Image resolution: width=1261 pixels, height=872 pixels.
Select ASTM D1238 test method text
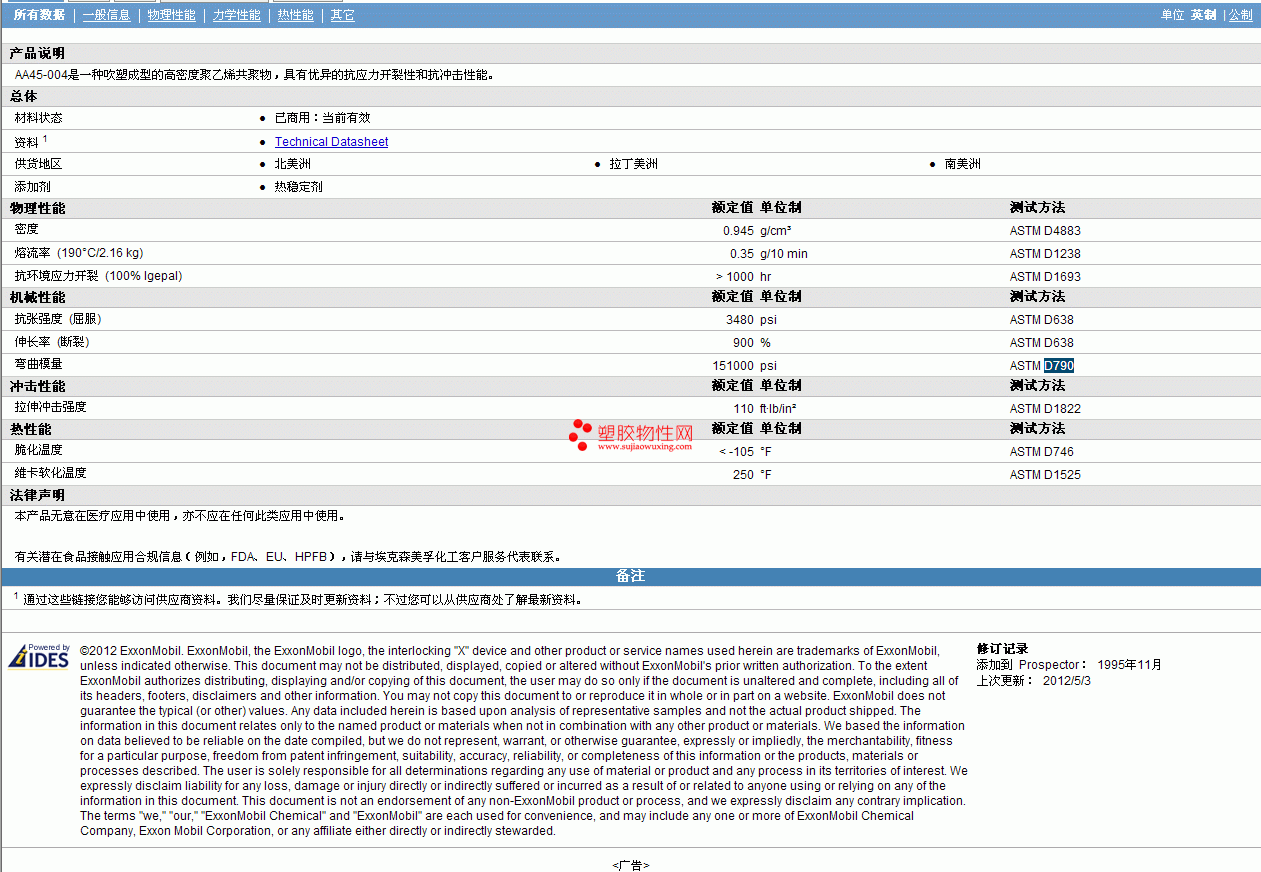click(x=1045, y=254)
